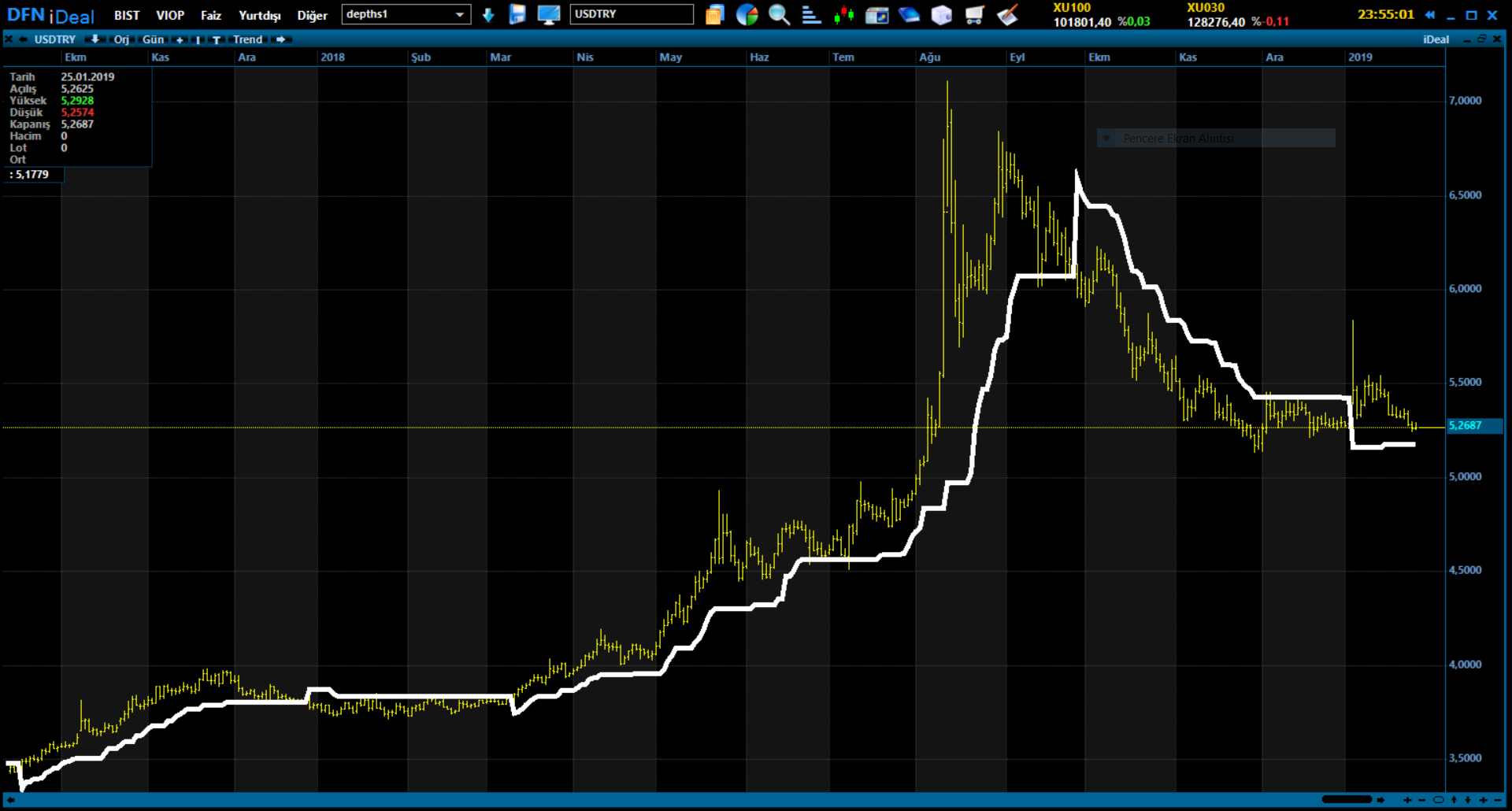
Task: Expand the down arrow next to USDTRY label
Action: (x=94, y=39)
